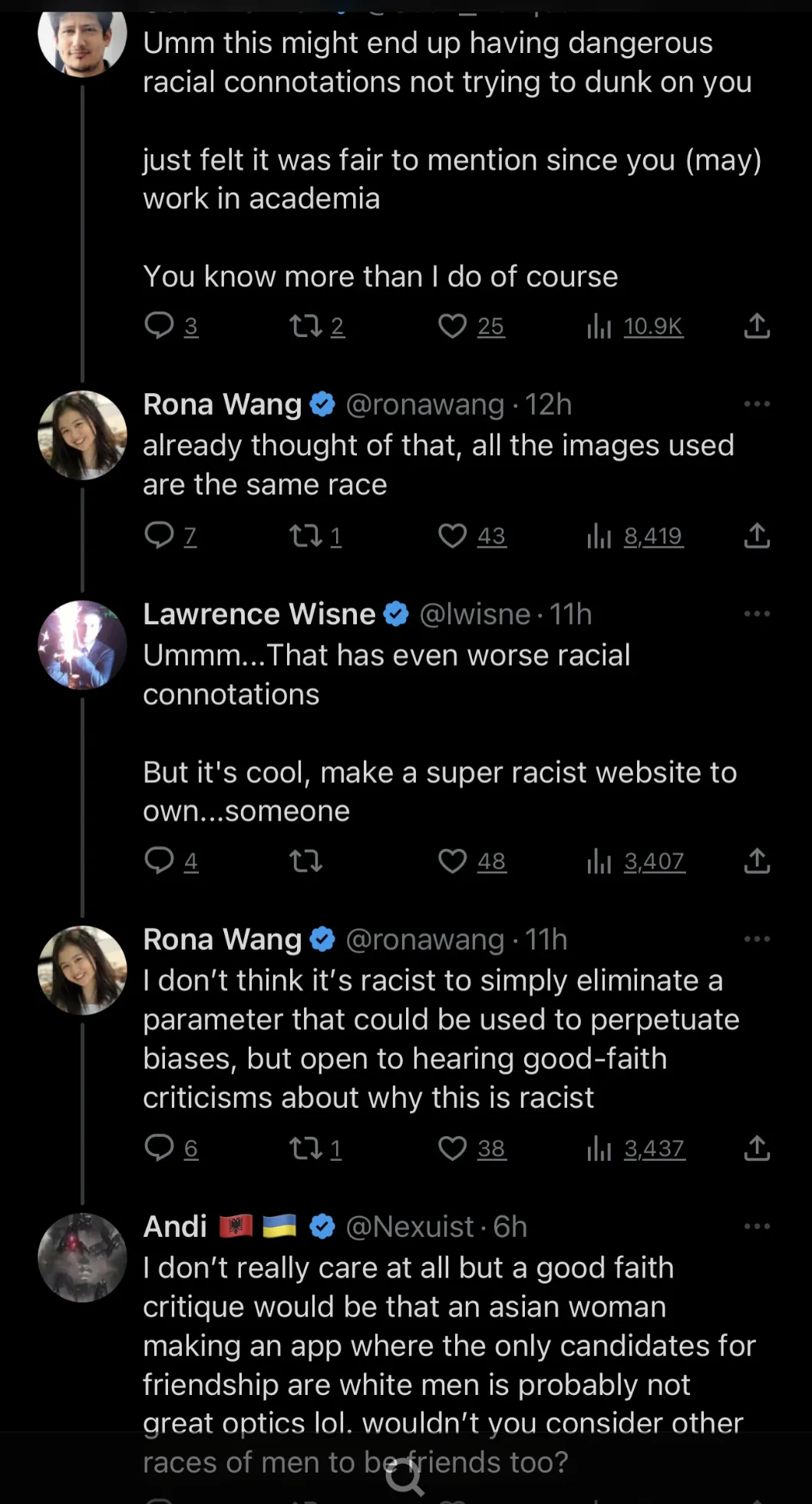Viewport: 812px width, 1504px height.
Task: Open more options on Lawrence Wisne's tweet
Action: pos(757,613)
